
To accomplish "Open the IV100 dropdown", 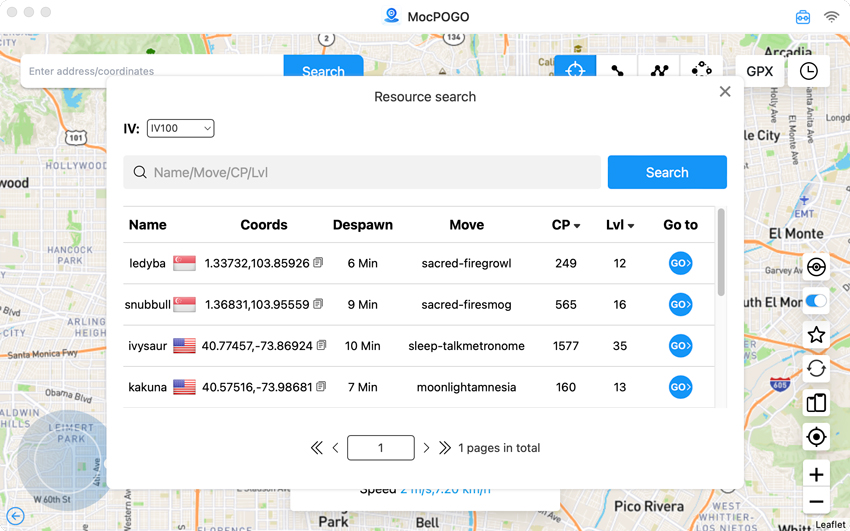I will pos(180,128).
